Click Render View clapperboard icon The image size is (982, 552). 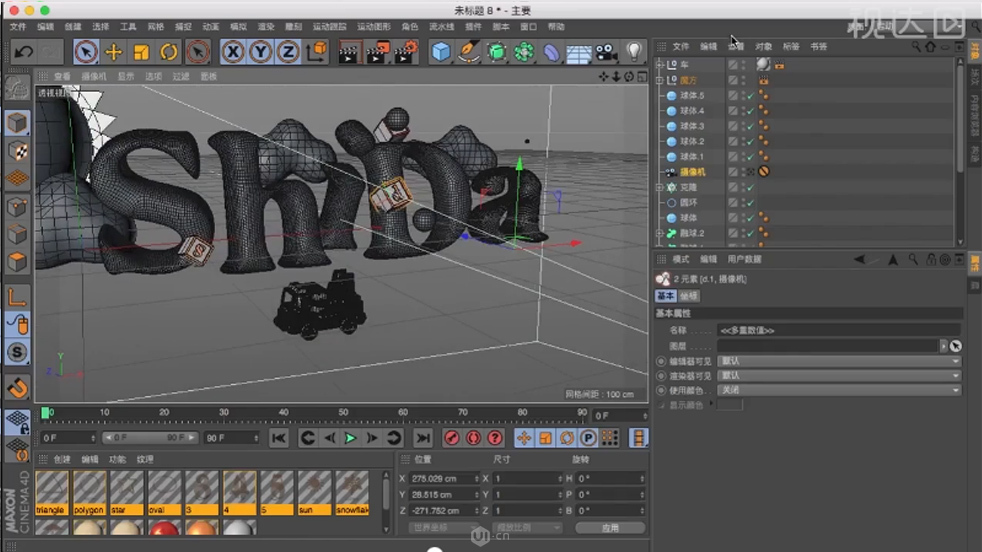click(348, 52)
